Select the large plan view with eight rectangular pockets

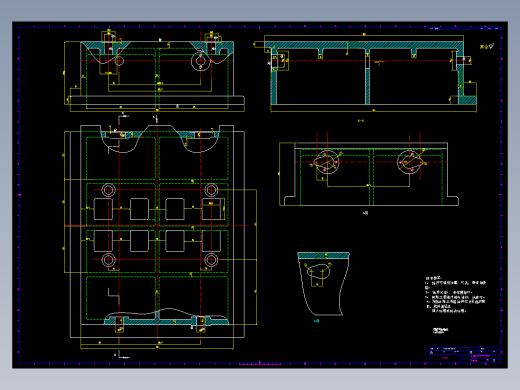point(160,236)
